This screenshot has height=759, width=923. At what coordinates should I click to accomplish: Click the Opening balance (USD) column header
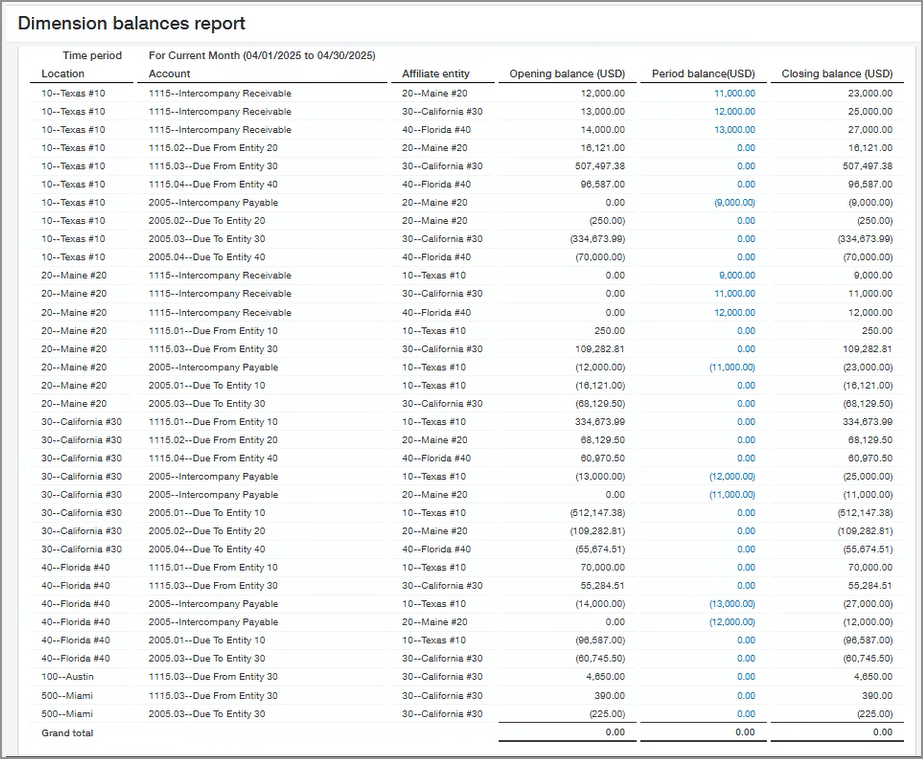[x=565, y=73]
